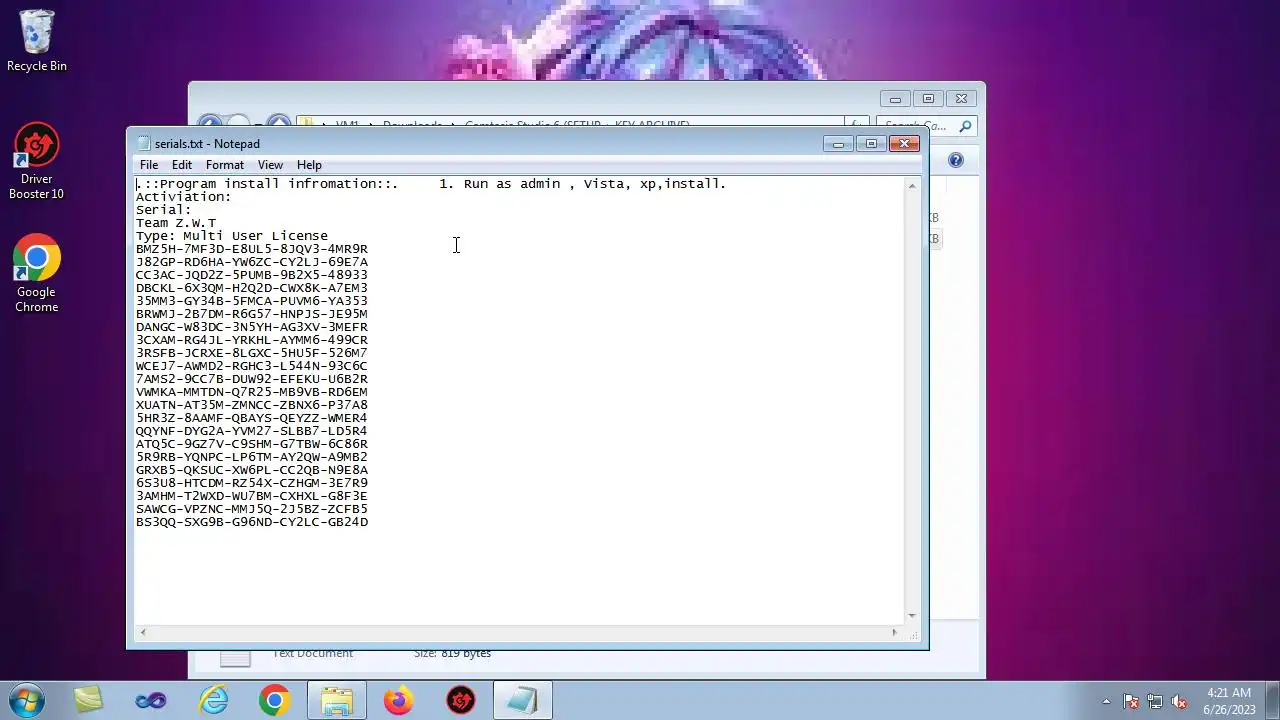The height and width of the screenshot is (720, 1280).
Task: Open the Action Center flag in the tray
Action: pos(1131,702)
